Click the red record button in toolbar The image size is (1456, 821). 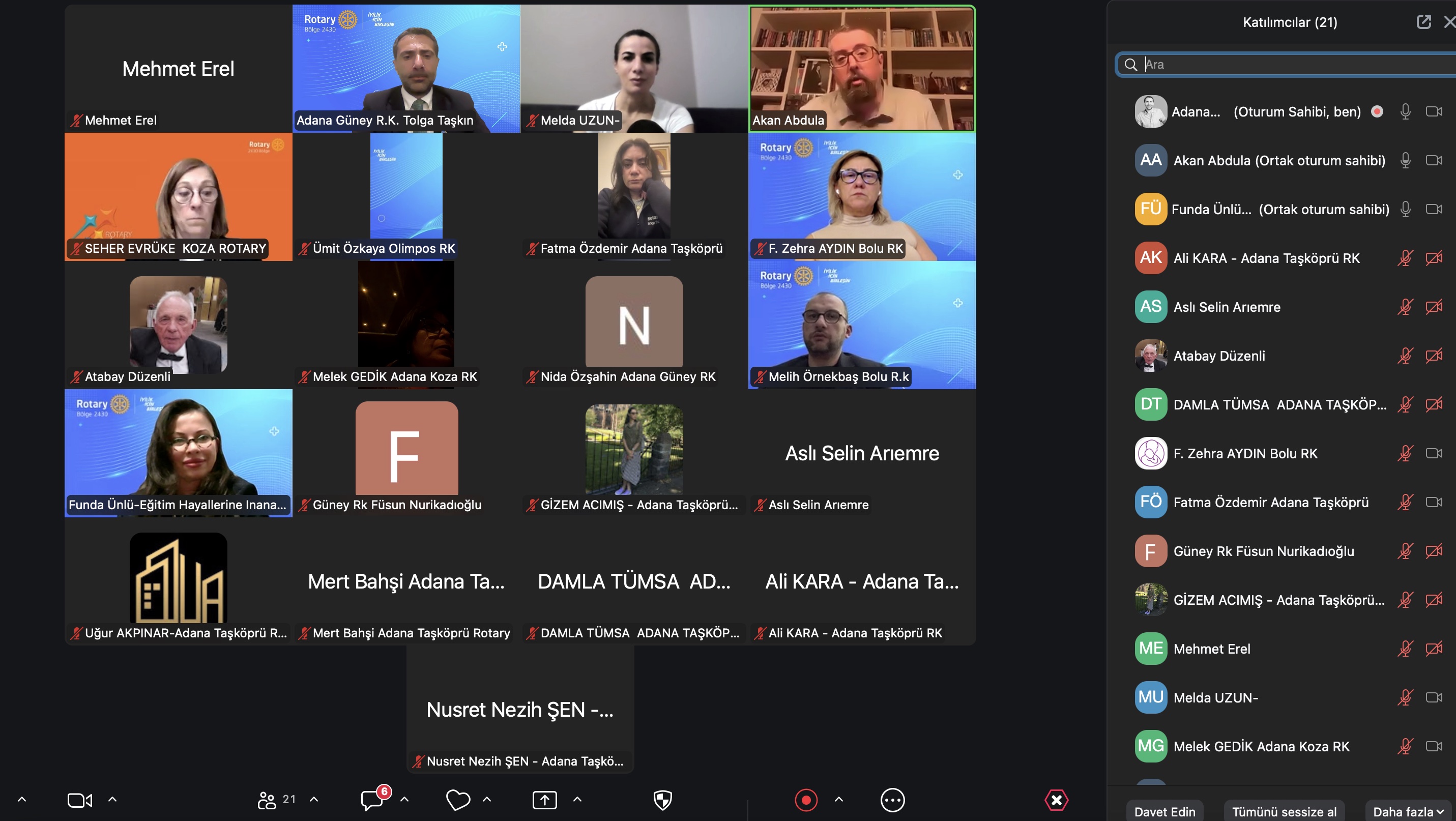(806, 800)
